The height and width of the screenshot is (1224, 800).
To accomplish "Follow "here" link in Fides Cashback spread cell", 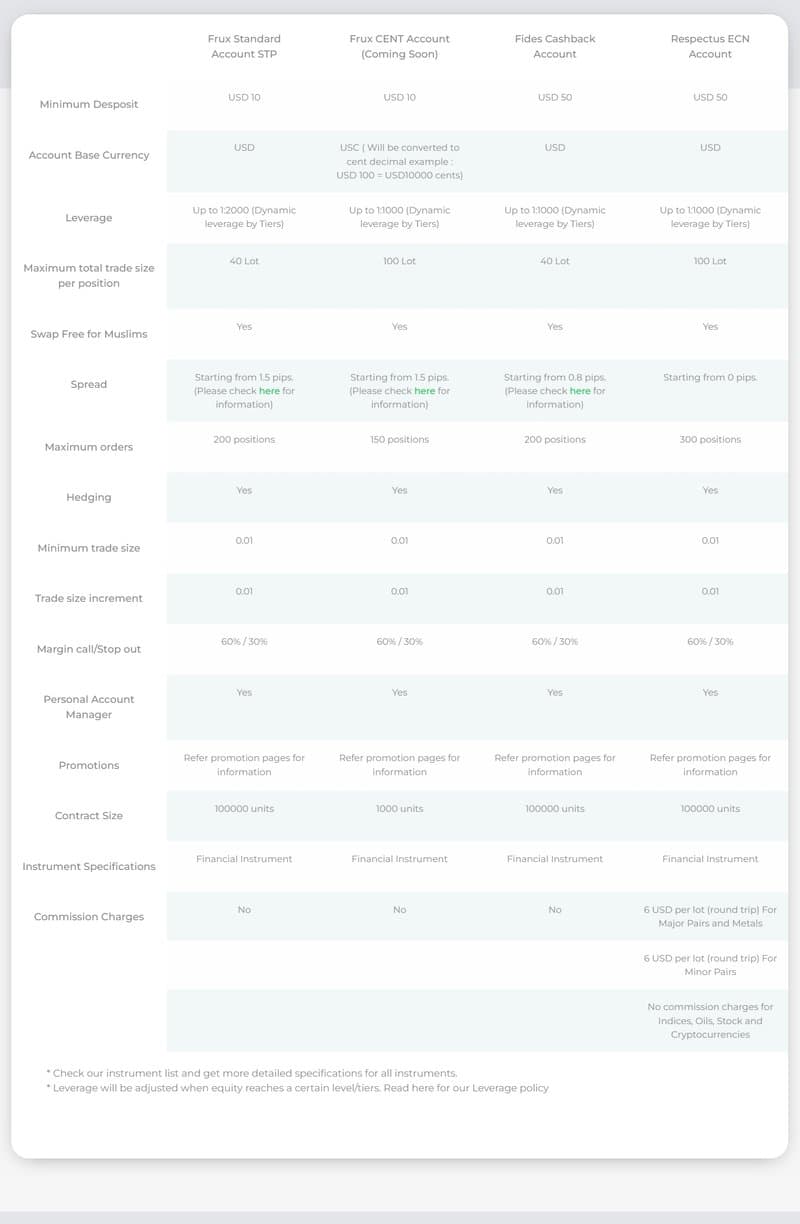I will (580, 391).
